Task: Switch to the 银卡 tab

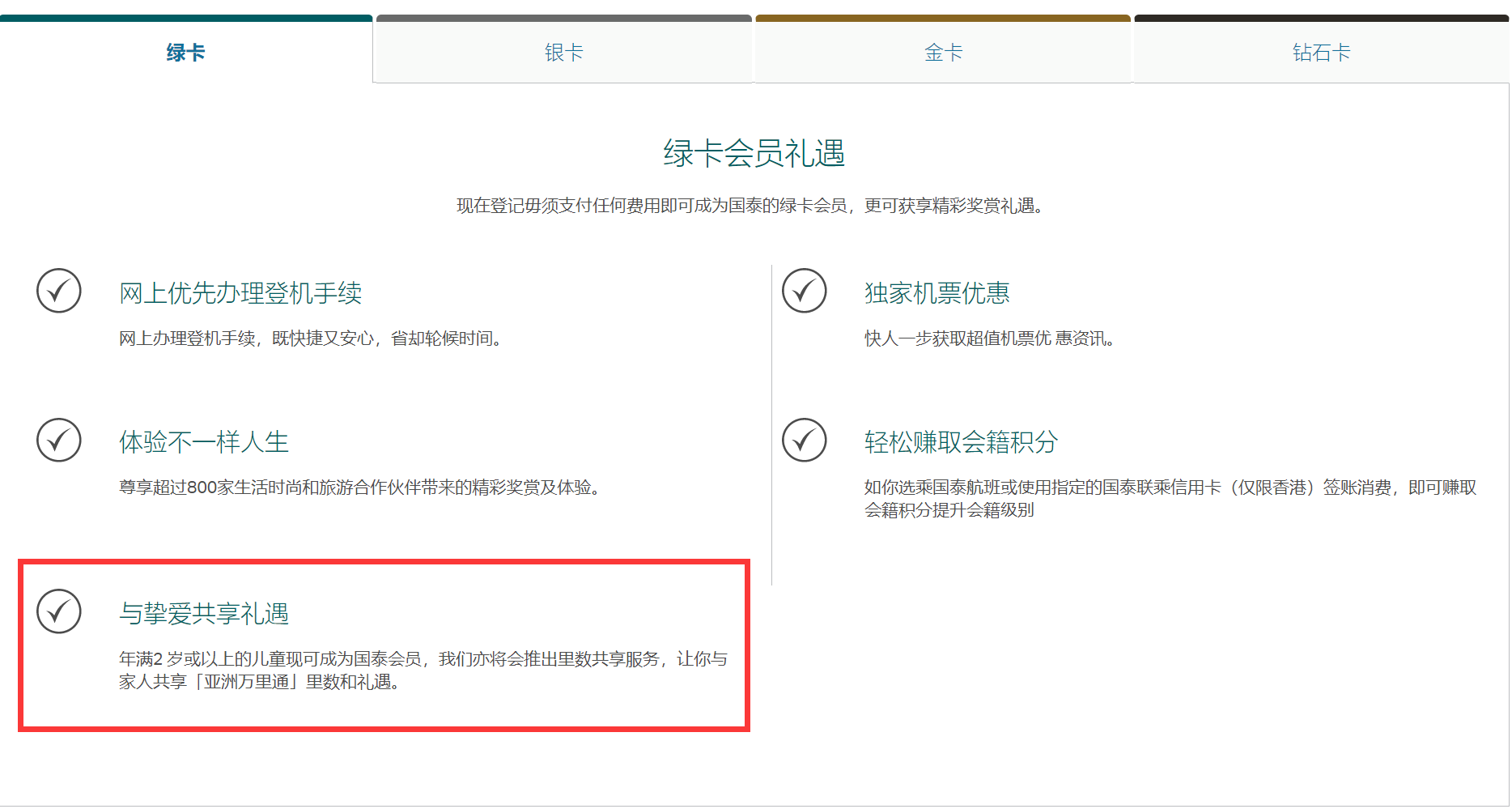Action: point(564,49)
